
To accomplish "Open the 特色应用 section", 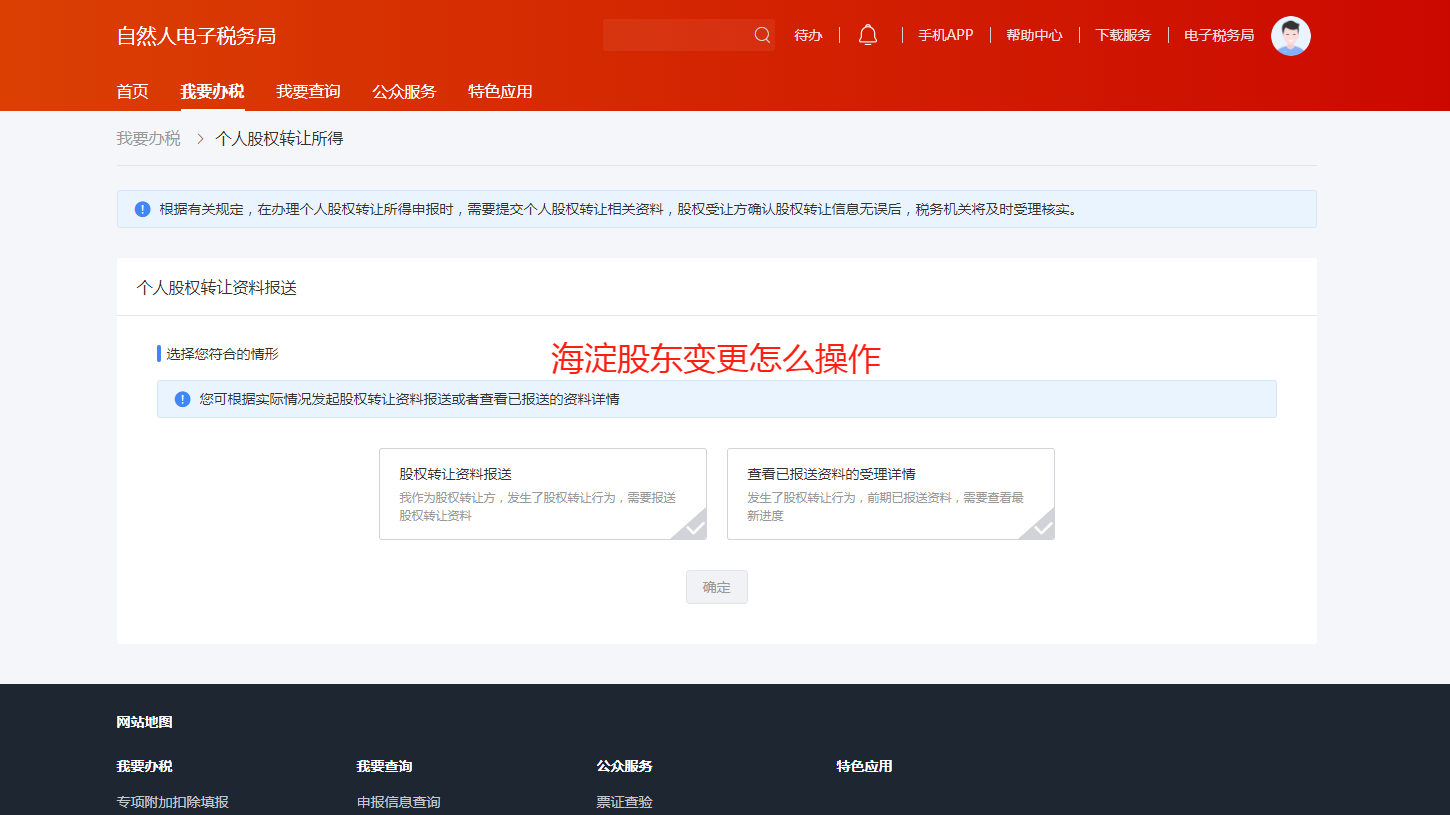I will point(500,91).
